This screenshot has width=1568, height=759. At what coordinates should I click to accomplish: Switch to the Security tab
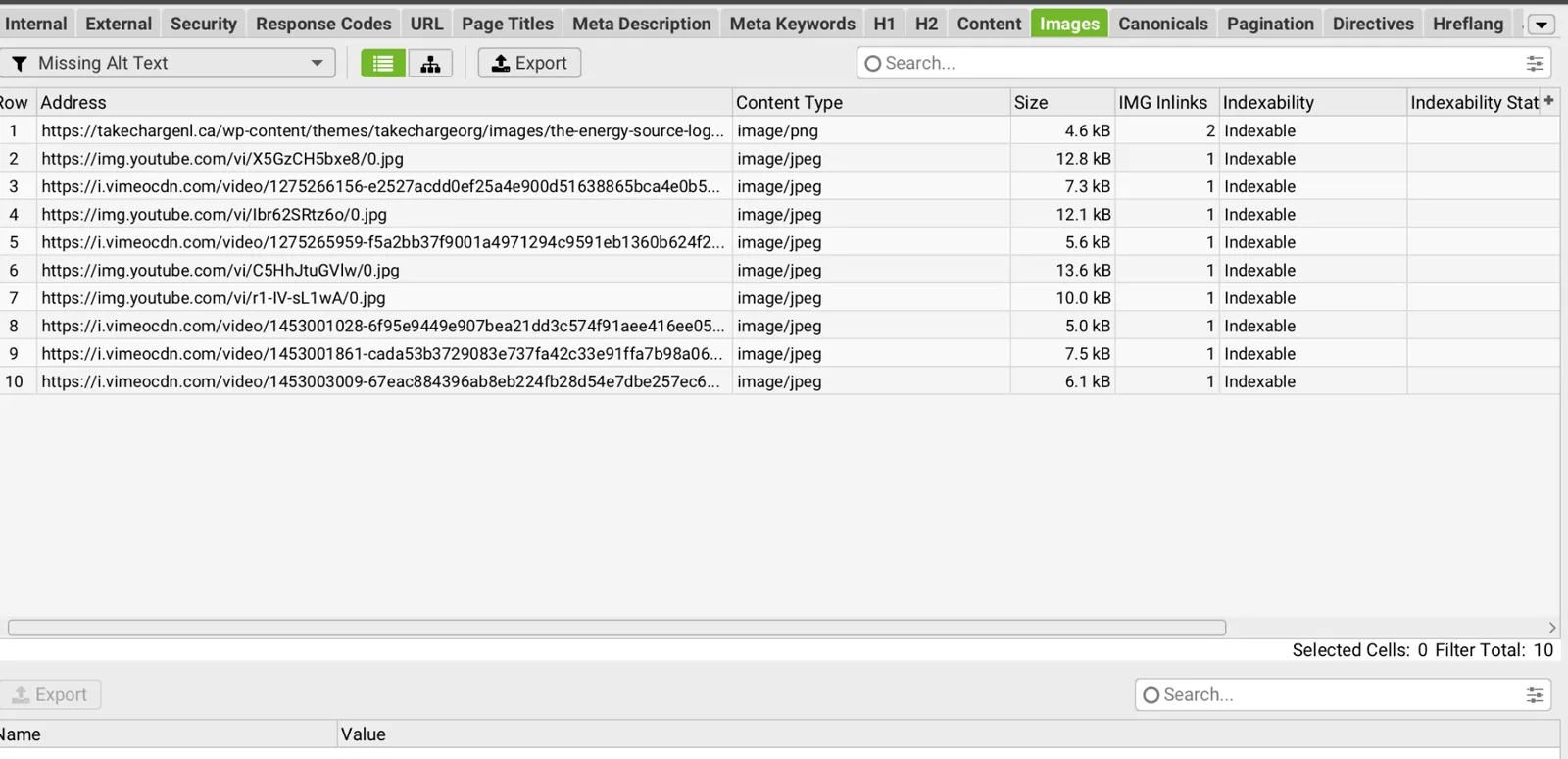coord(204,24)
